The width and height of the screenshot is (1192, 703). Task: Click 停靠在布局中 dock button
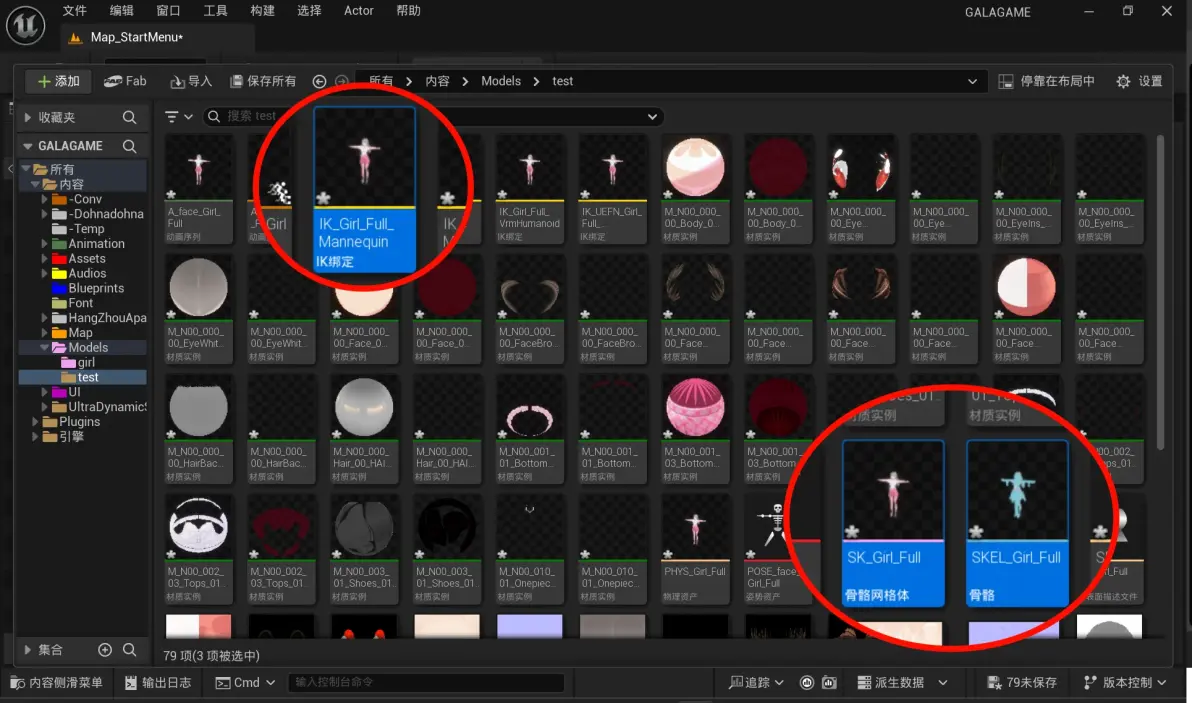click(x=1046, y=81)
